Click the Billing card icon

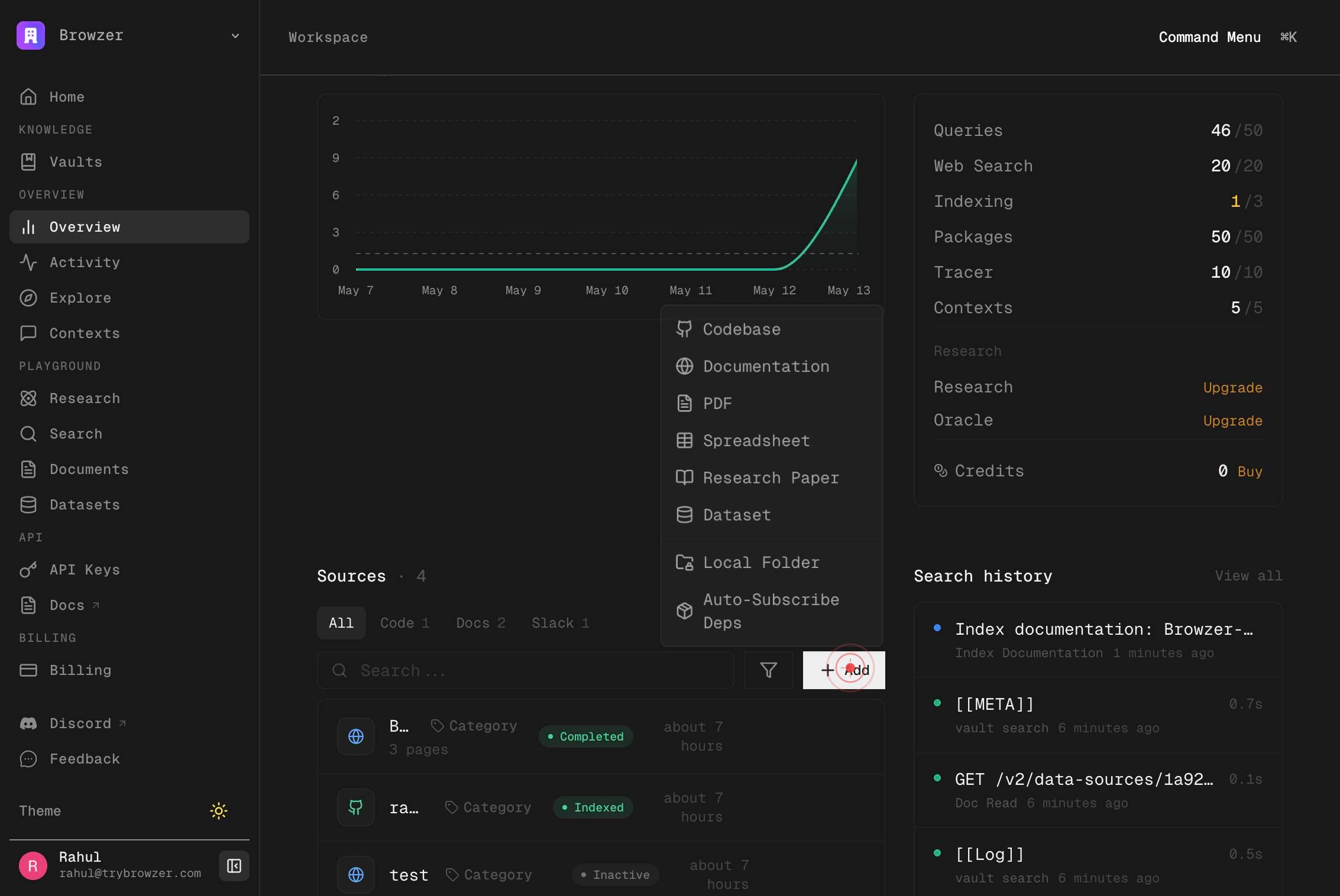[28, 670]
